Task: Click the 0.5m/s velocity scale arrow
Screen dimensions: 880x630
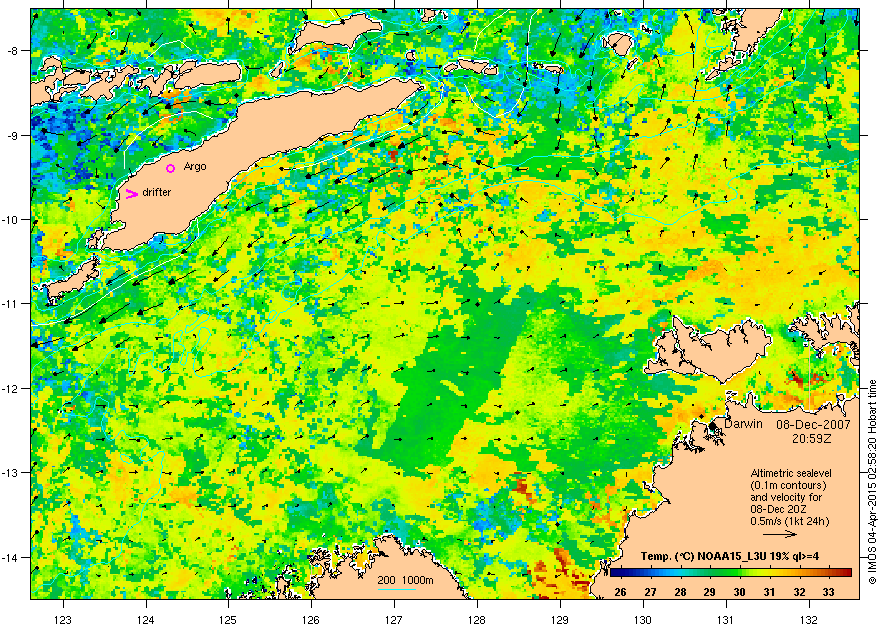Action: 781,534
